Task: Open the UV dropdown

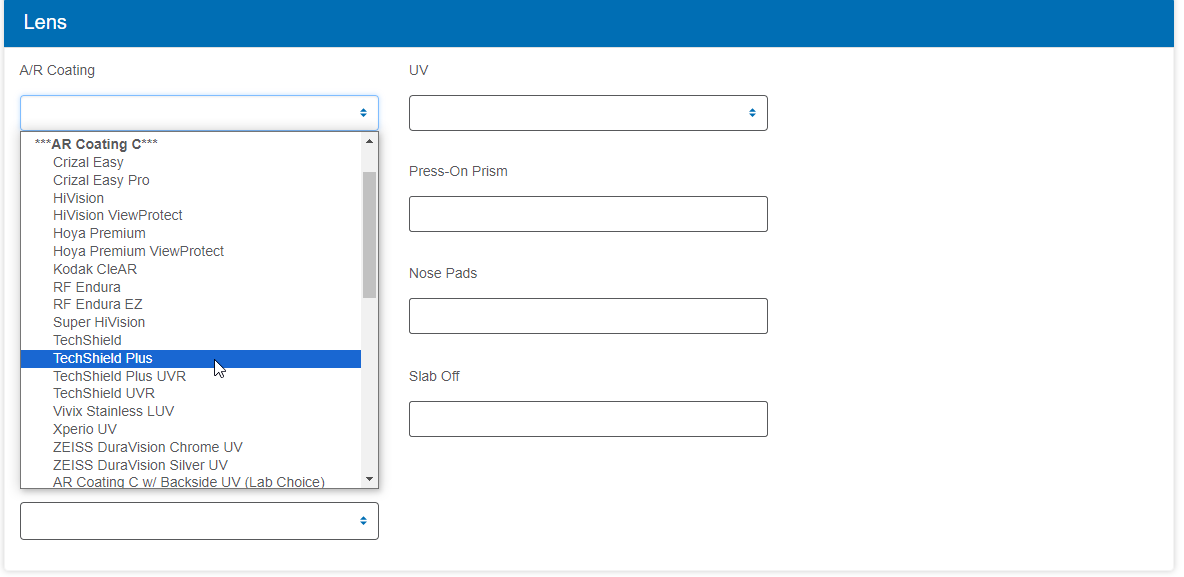Action: 588,113
